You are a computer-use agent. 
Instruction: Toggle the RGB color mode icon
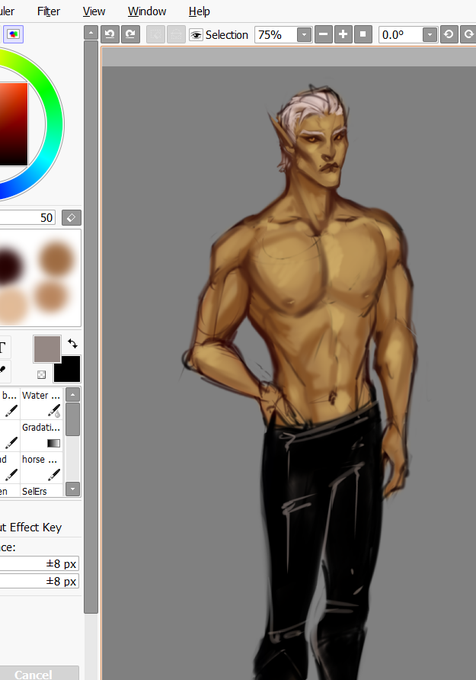coord(13,34)
